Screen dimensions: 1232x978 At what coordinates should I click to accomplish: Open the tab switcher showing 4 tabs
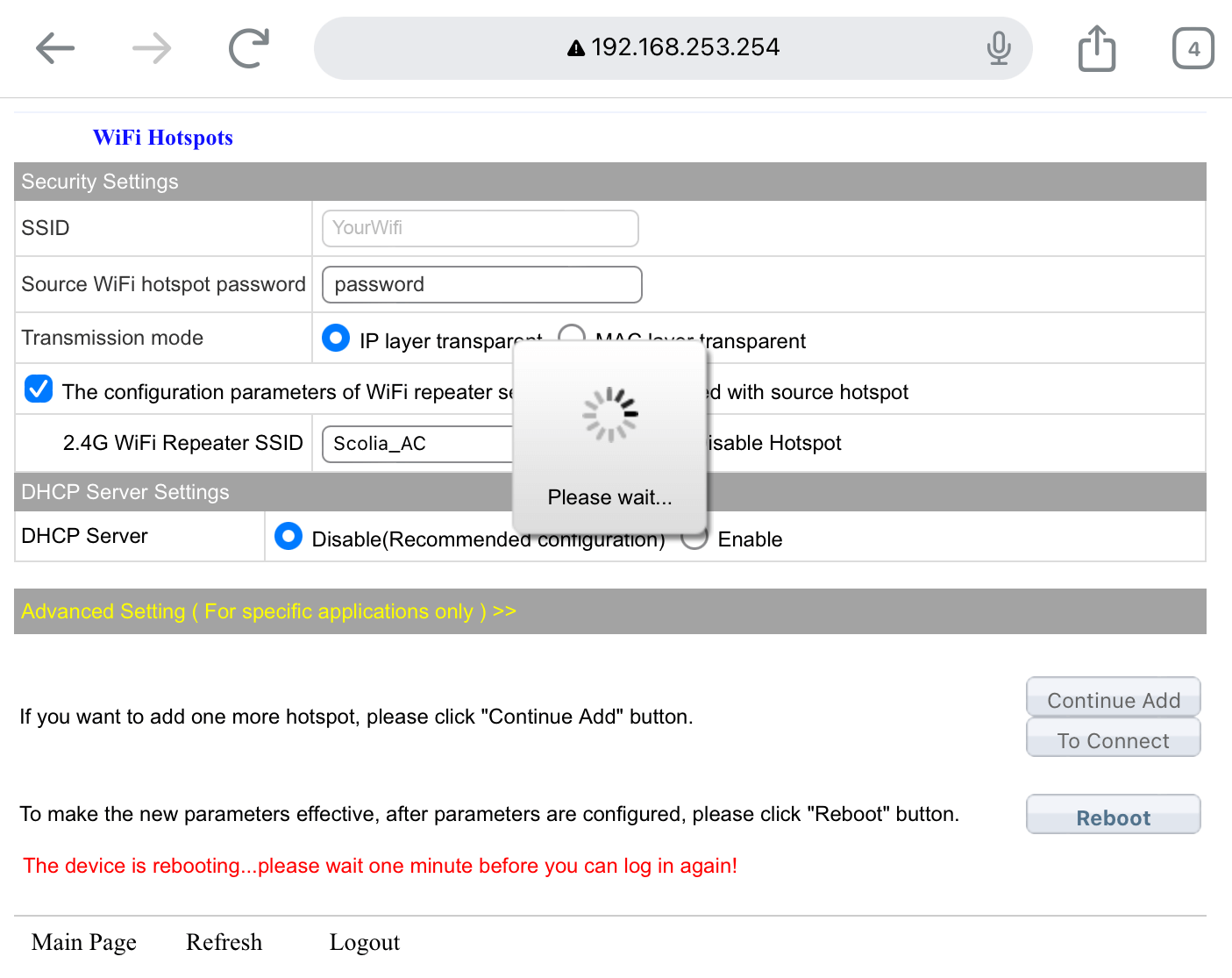[1193, 48]
